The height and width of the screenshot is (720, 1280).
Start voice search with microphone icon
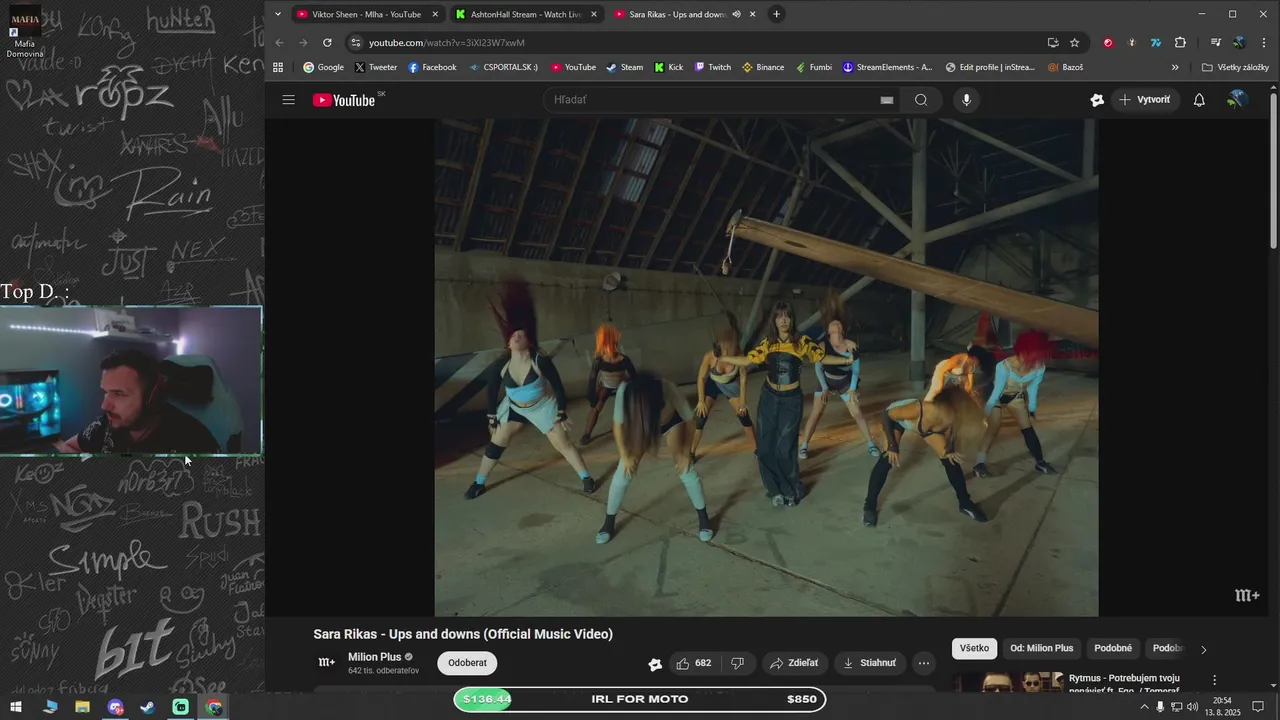tap(966, 100)
